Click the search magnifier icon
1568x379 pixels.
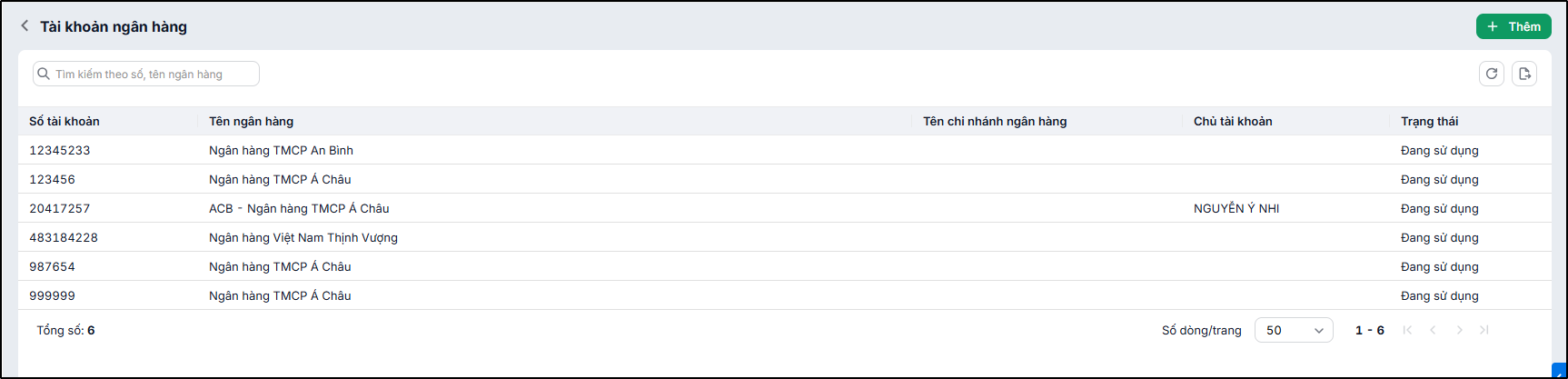coord(44,74)
